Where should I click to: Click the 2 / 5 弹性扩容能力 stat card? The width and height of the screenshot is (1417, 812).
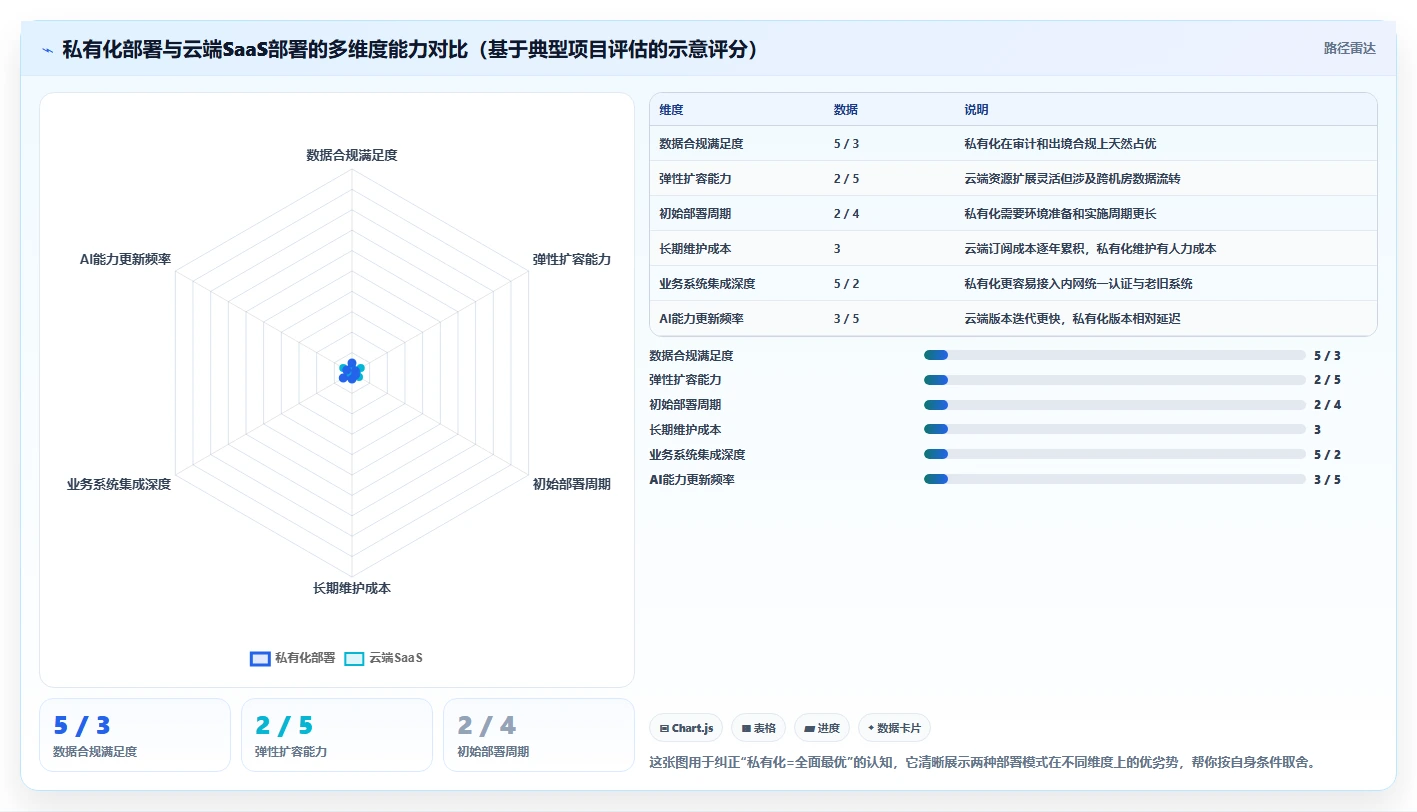pyautogui.click(x=337, y=735)
